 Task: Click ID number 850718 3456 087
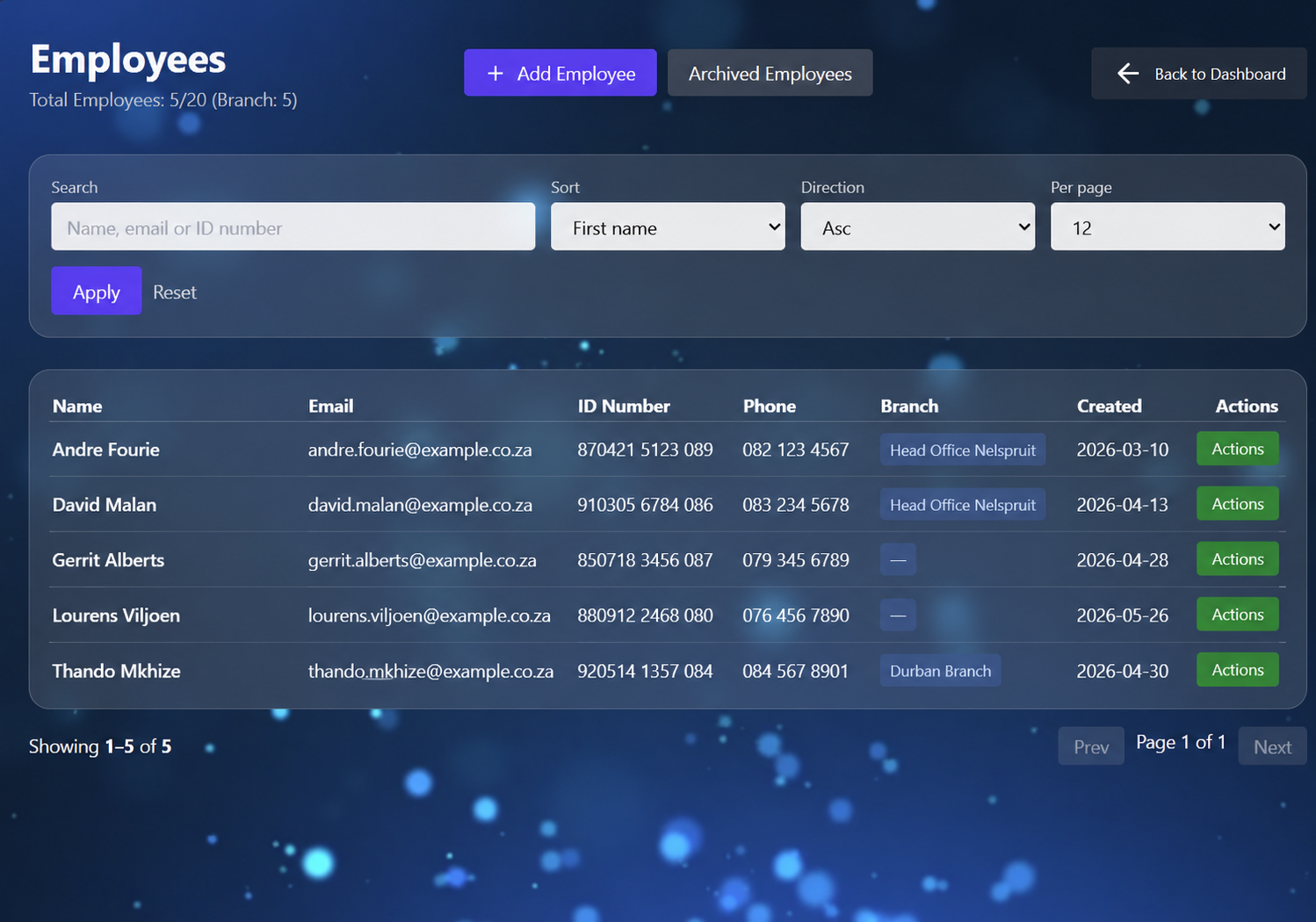tap(645, 560)
